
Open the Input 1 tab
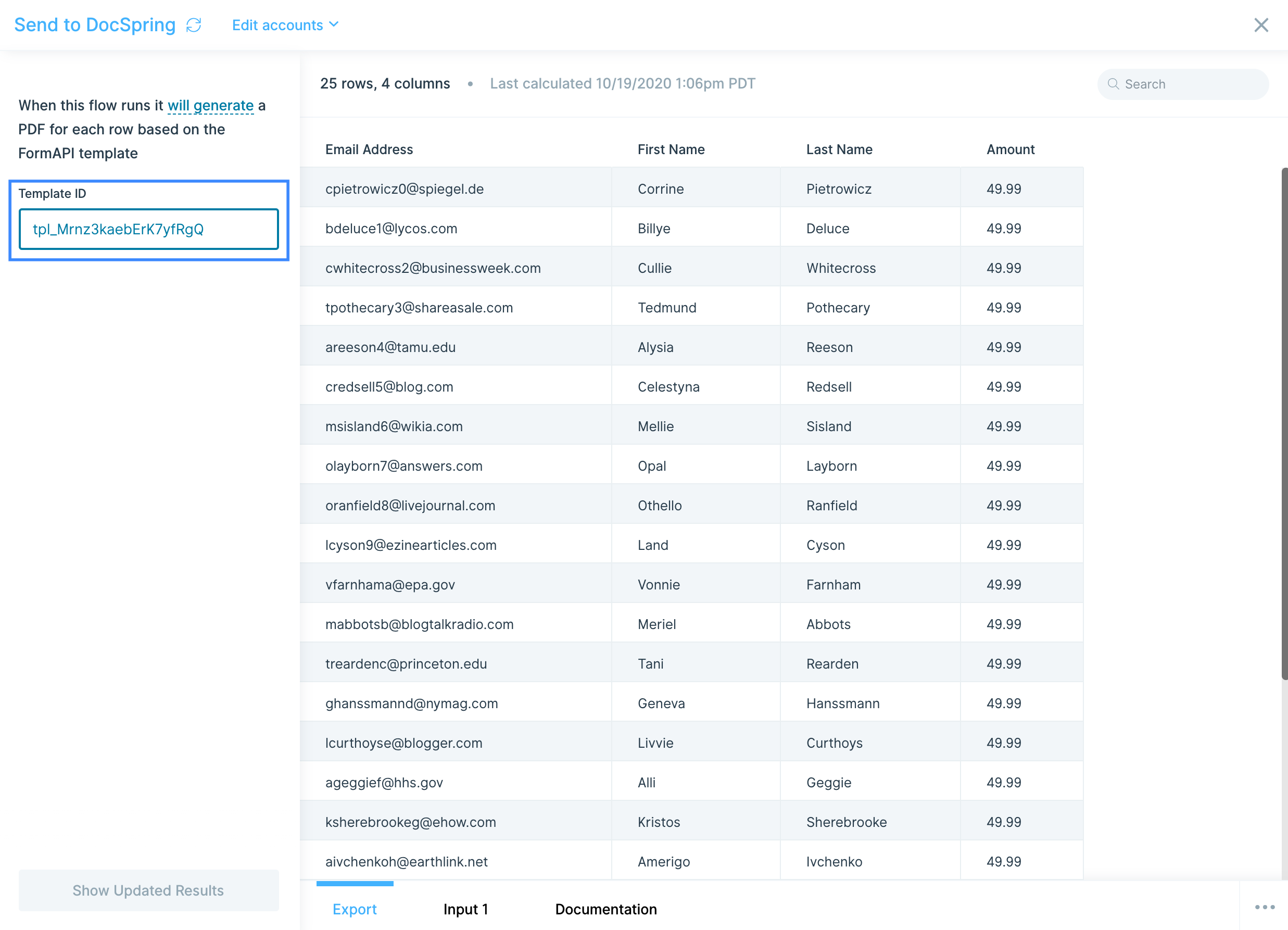click(x=465, y=909)
